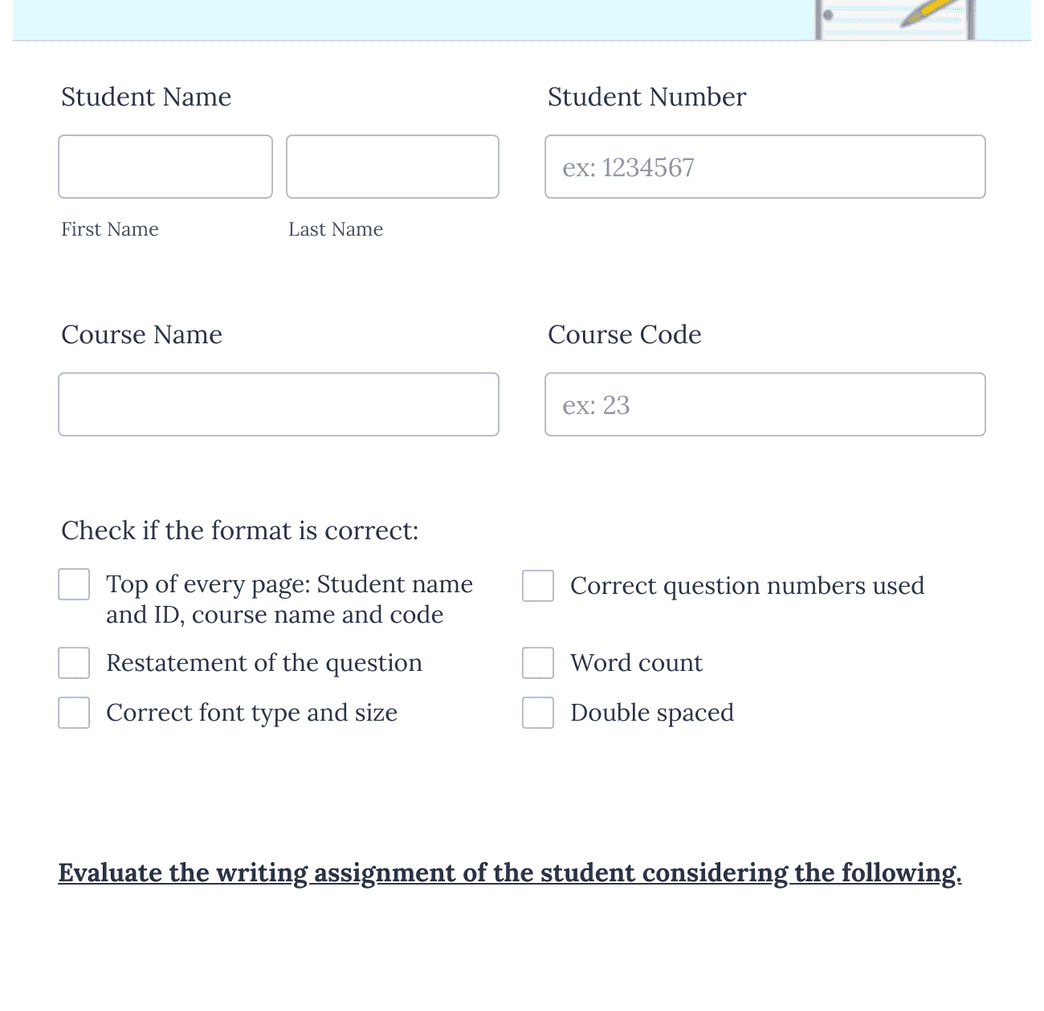
Task: Click the 'Course Code' heading
Action: 624,334
